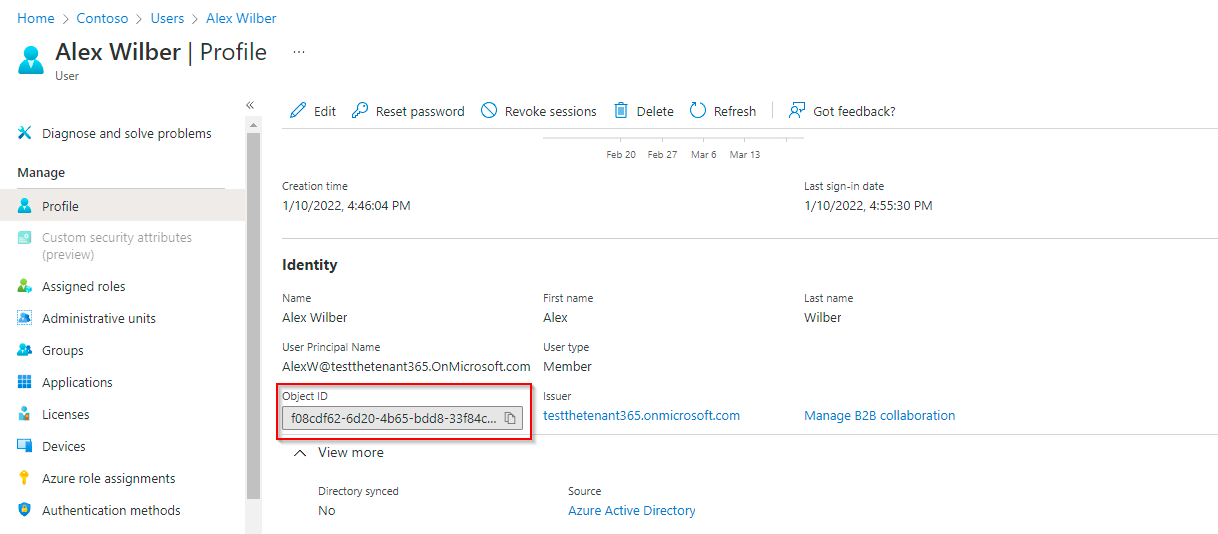Click the Delete button label
This screenshot has width=1218, height=534.
click(x=655, y=111)
